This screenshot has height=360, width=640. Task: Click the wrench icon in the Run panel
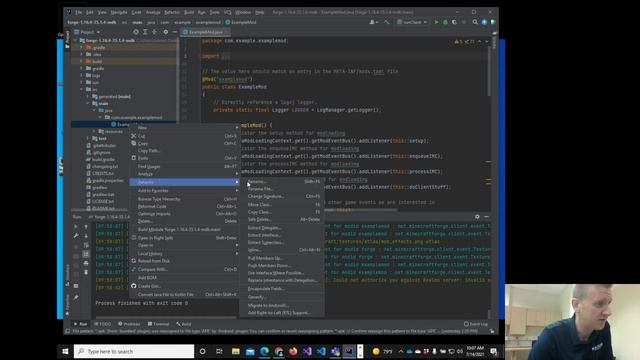coord(76,236)
